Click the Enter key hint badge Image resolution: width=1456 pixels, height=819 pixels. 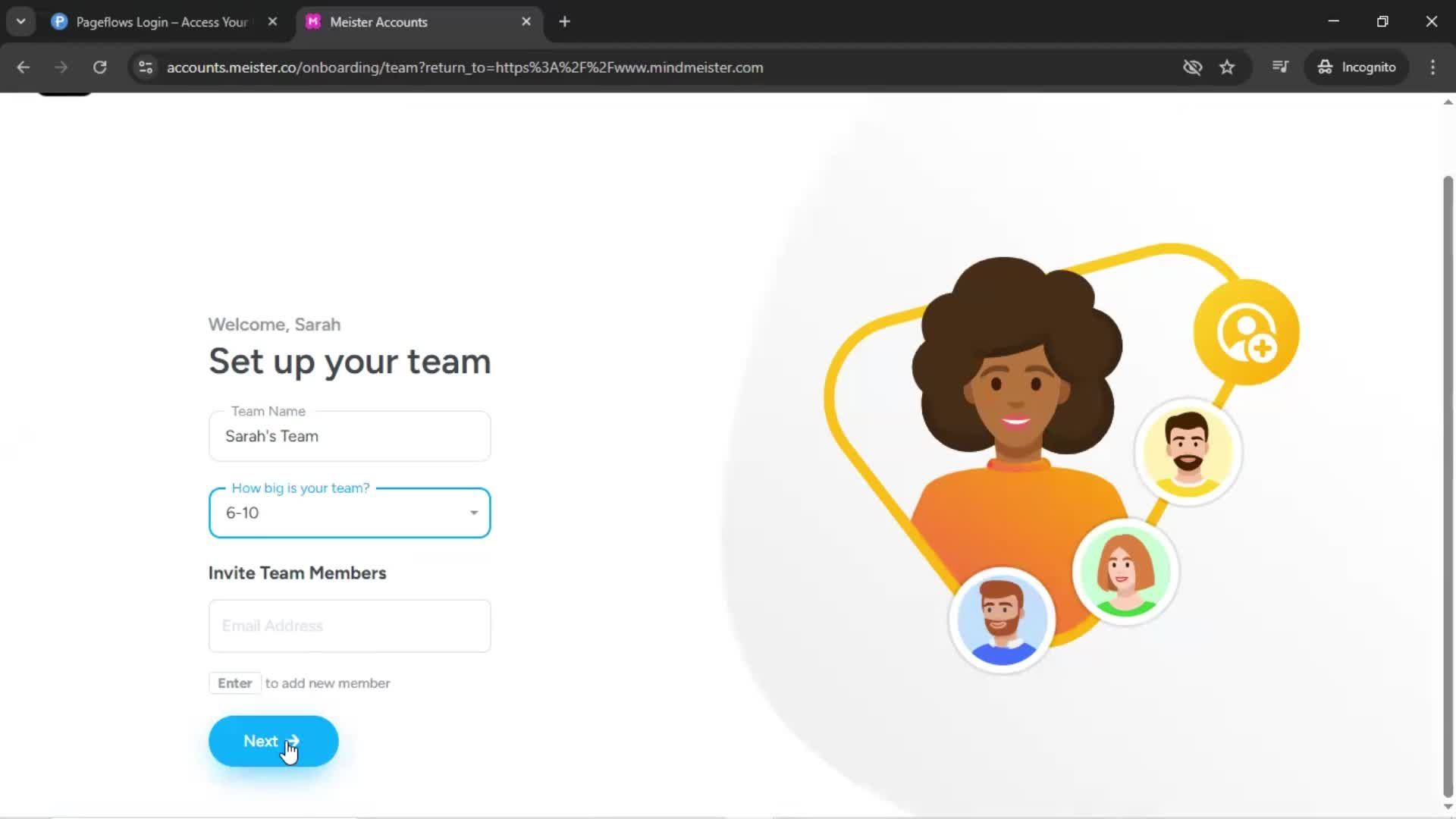[x=235, y=683]
